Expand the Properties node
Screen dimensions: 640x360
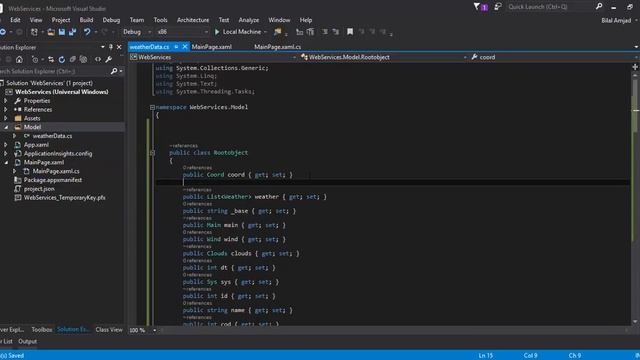6,101
